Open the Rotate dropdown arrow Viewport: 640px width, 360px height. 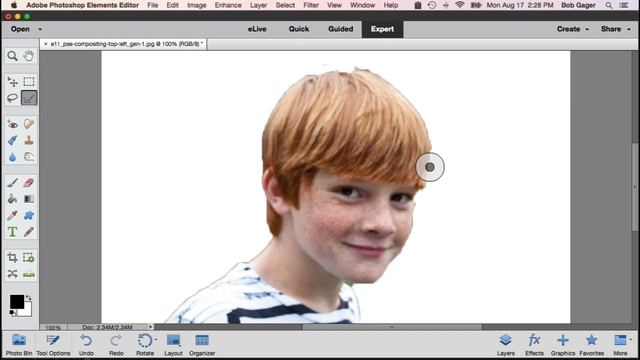point(156,340)
